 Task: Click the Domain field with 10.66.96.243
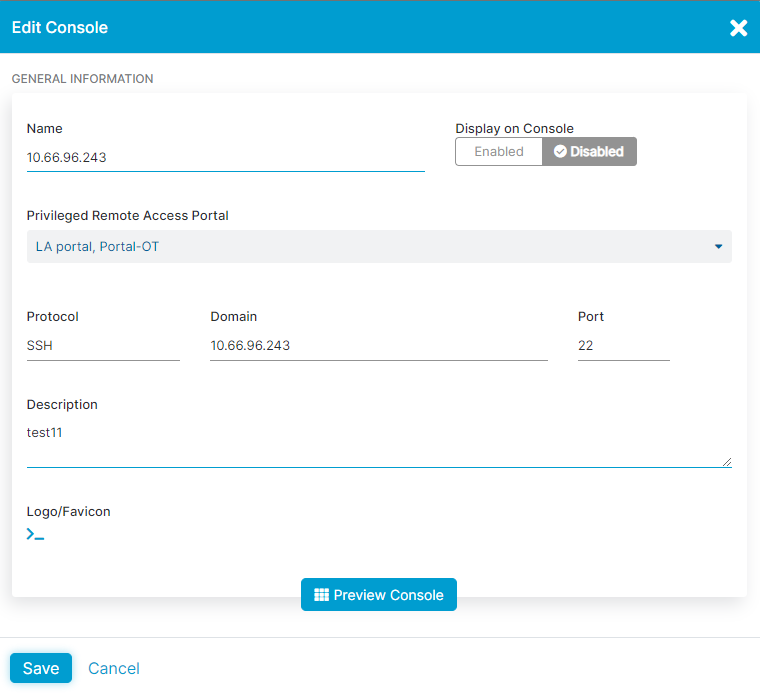coord(379,346)
